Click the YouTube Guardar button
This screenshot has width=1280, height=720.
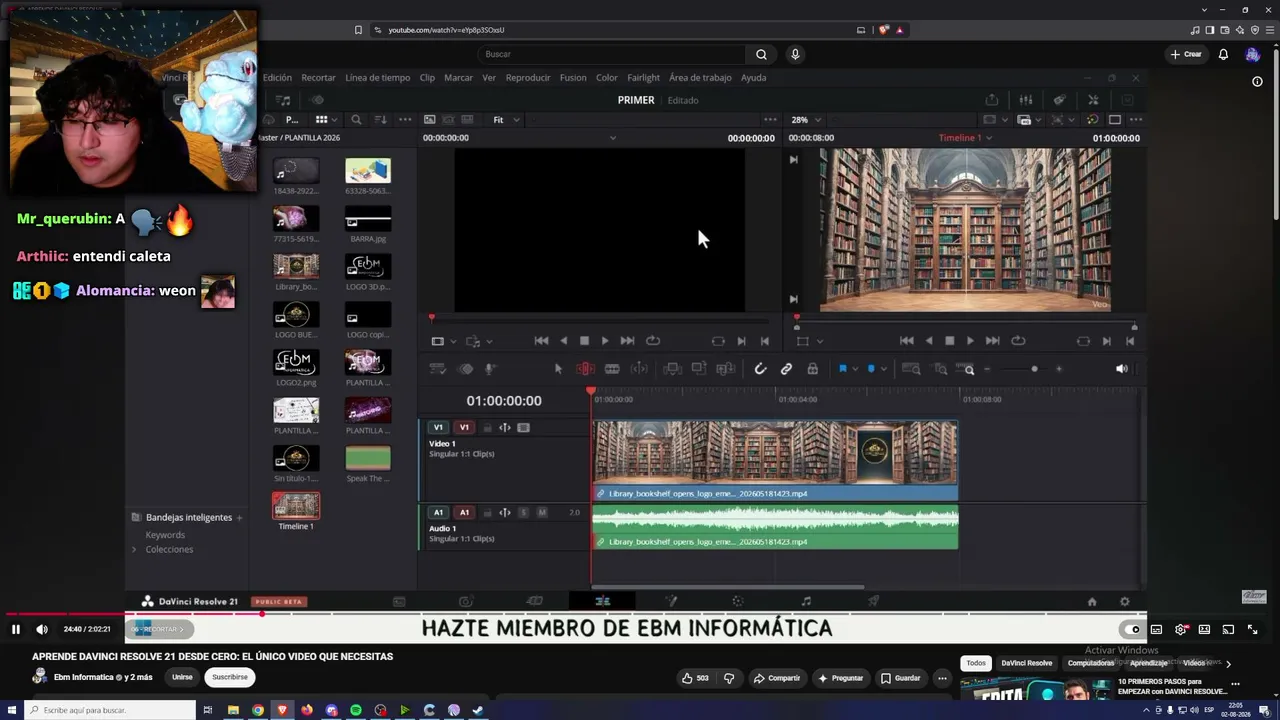tap(900, 678)
